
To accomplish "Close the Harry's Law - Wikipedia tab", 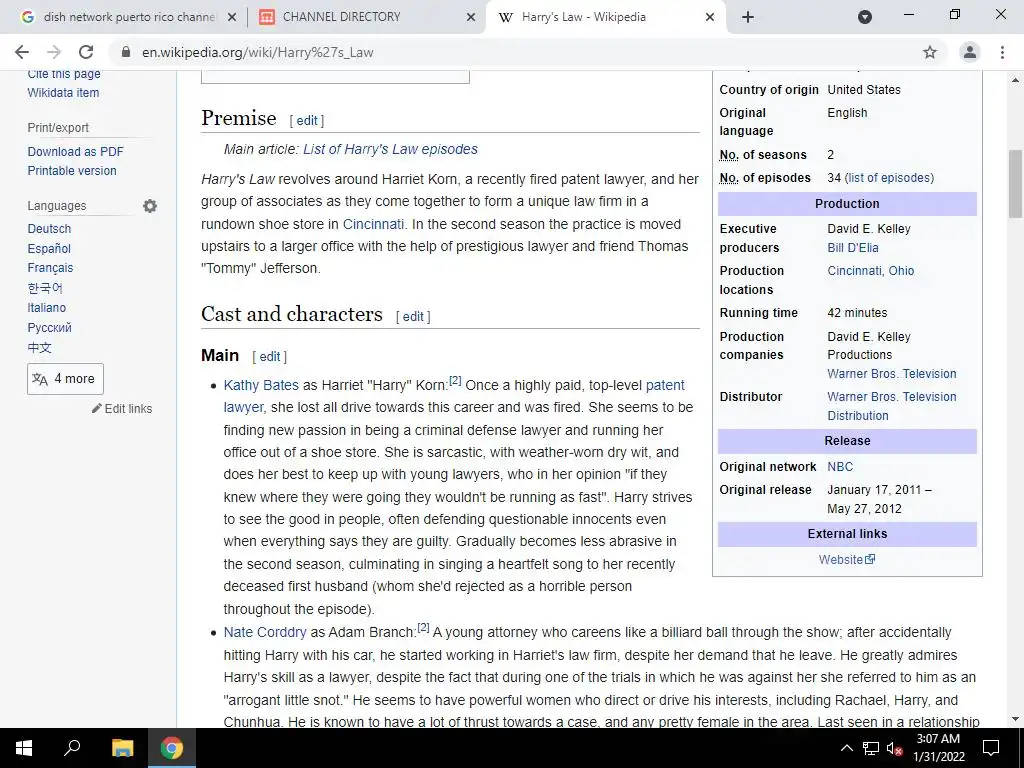I will point(710,18).
